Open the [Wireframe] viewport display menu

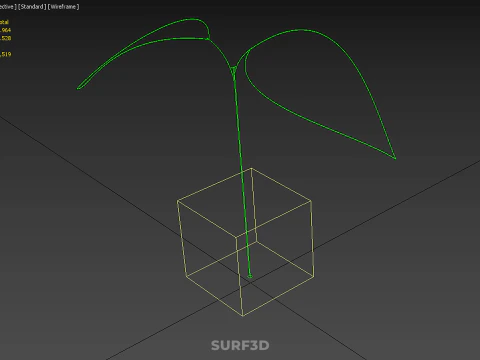coord(63,7)
